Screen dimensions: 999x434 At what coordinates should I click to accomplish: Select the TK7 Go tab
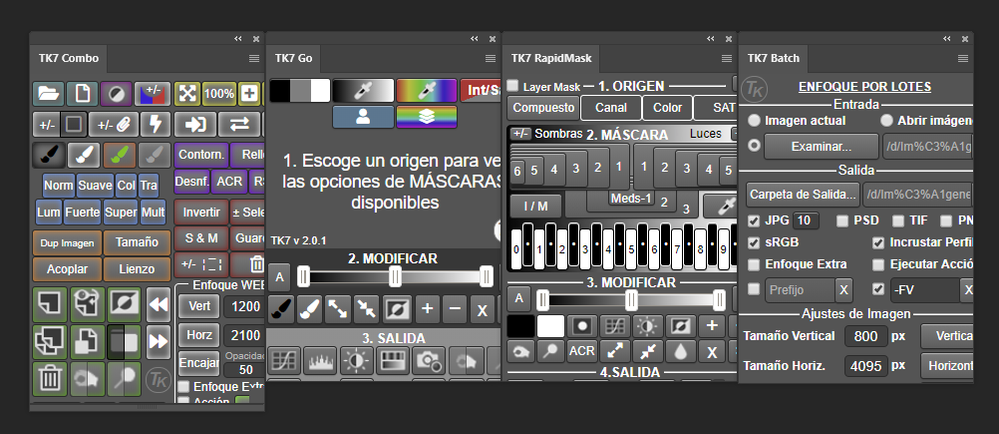click(x=294, y=59)
